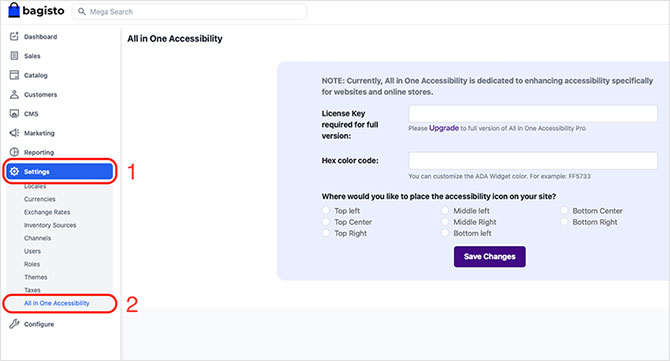This screenshot has height=361, width=670.
Task: Open Taxes submenu item
Action: click(32, 290)
